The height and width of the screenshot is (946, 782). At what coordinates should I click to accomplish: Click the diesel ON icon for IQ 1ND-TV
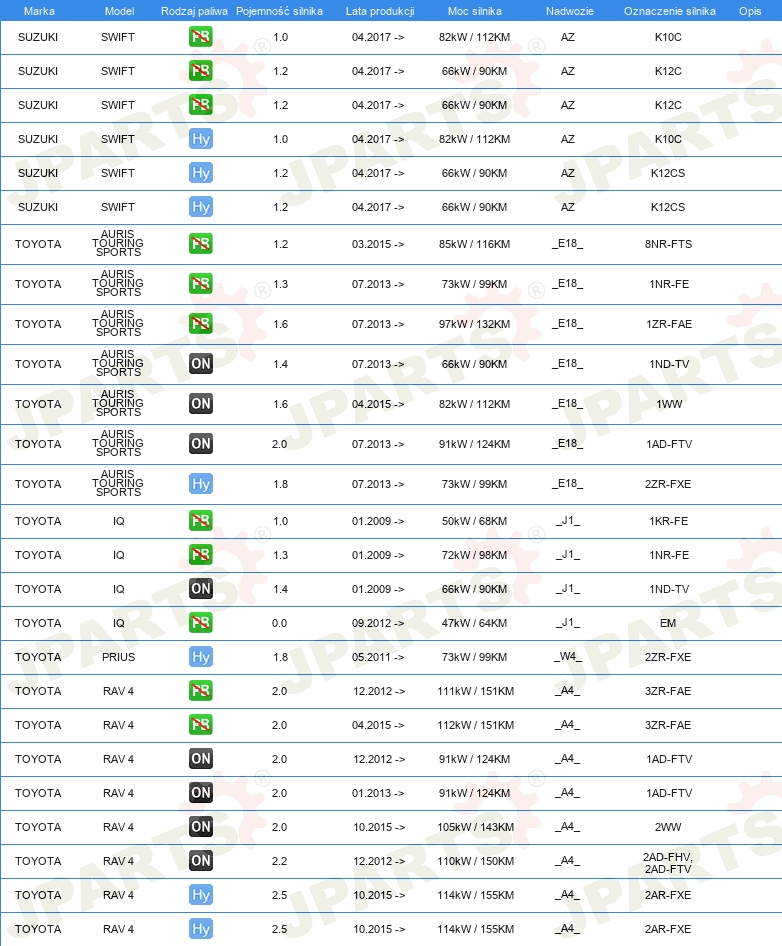coord(200,589)
